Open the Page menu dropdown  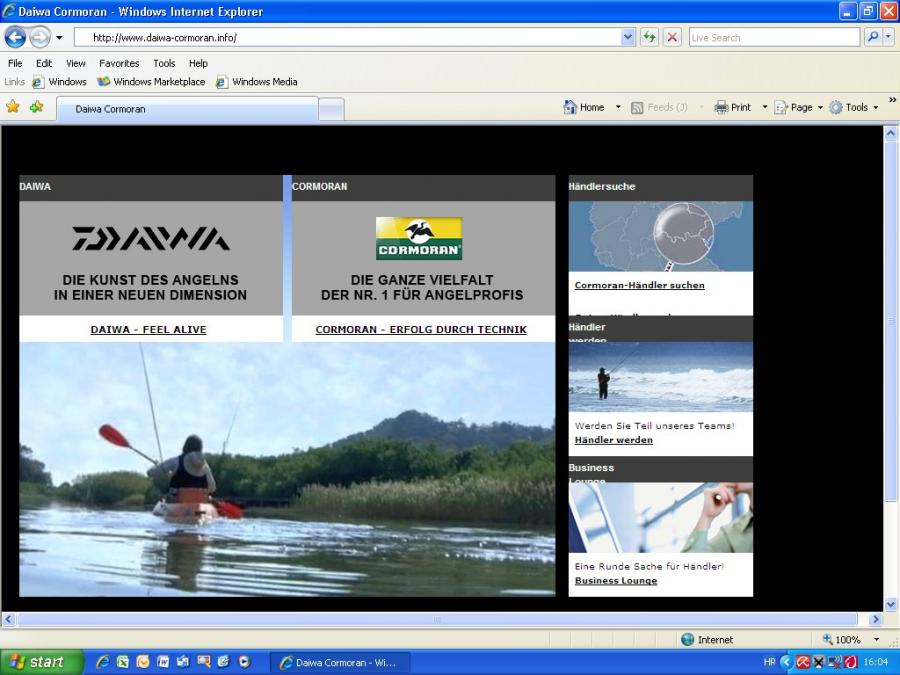tap(798, 107)
